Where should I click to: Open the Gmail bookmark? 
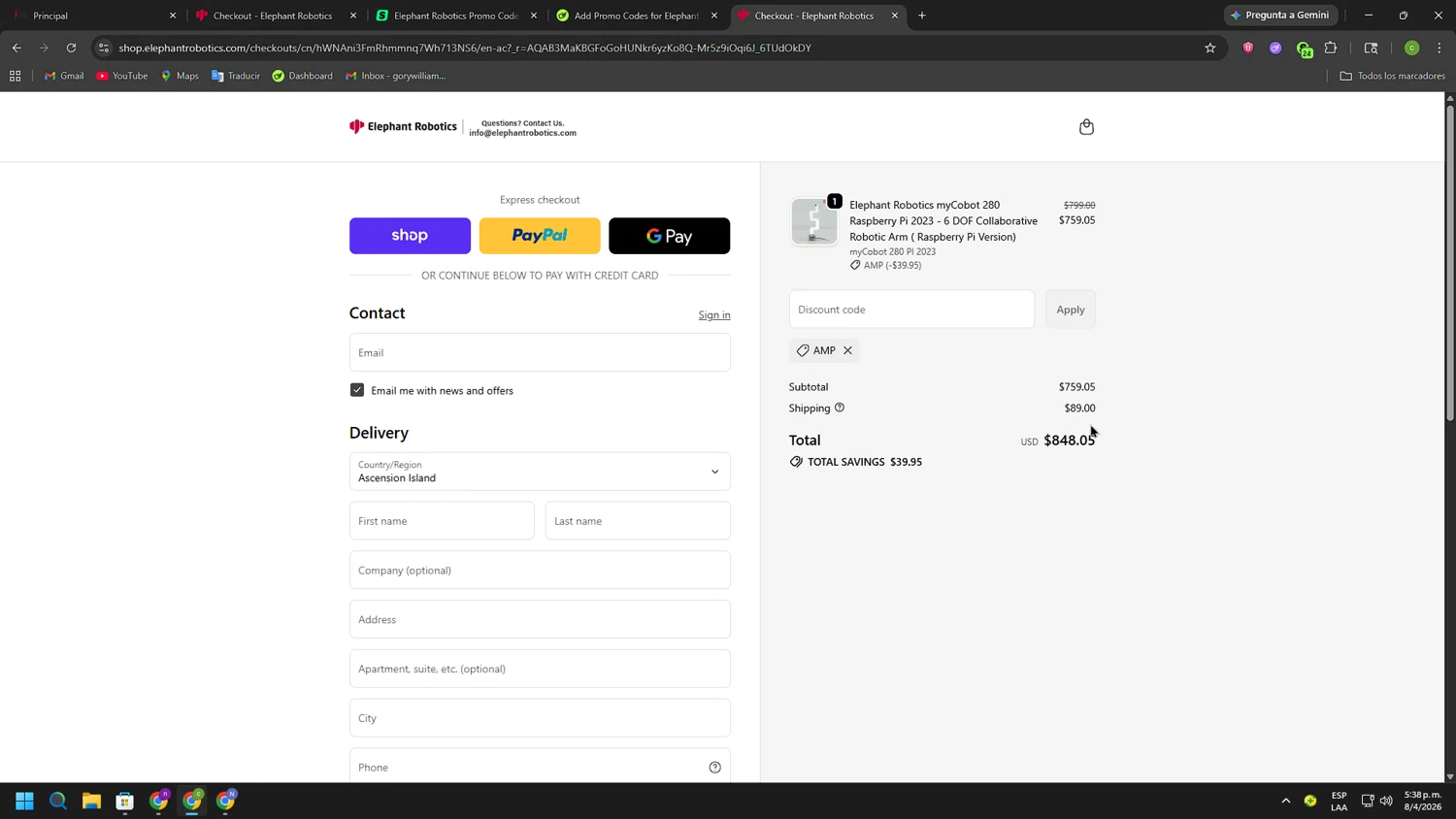point(64,76)
